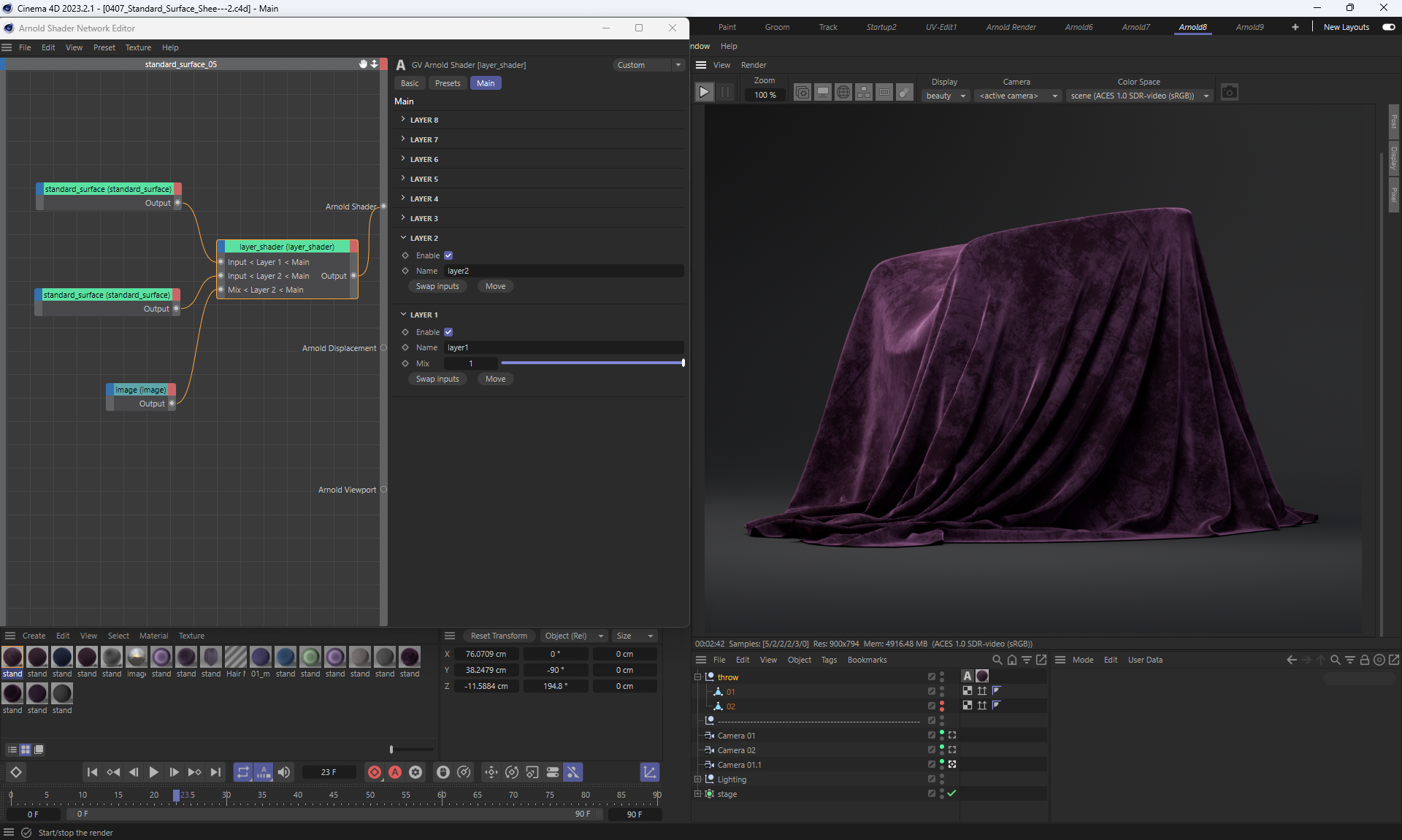The width and height of the screenshot is (1402, 840).
Task: Toggle the New Layouts switch
Action: point(1388,27)
